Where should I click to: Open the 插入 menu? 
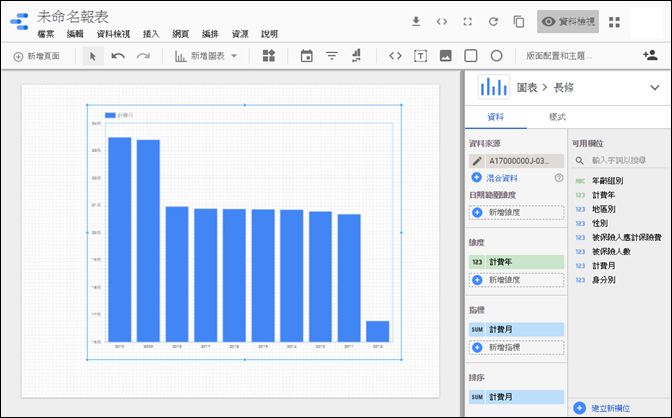tap(151, 34)
